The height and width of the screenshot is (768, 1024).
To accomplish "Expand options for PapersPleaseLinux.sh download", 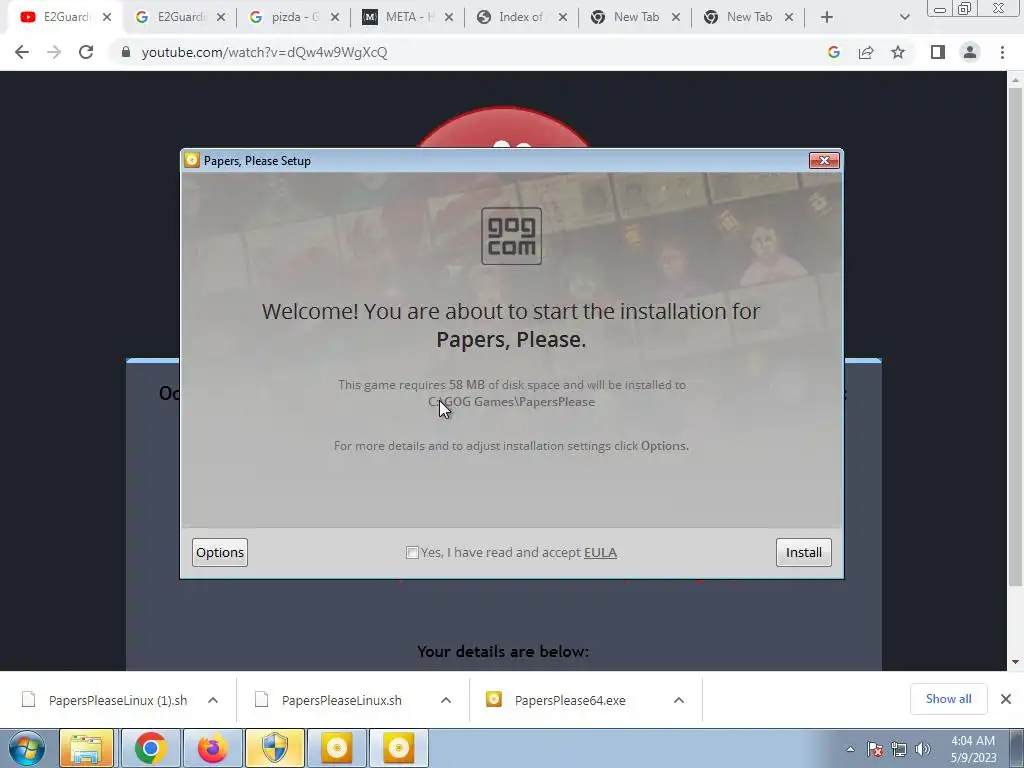I will (x=446, y=700).
